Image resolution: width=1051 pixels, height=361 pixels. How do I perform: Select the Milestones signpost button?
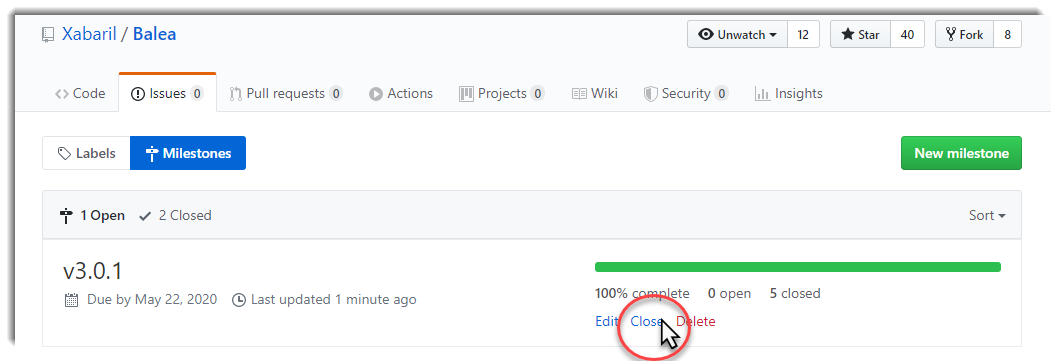point(188,153)
